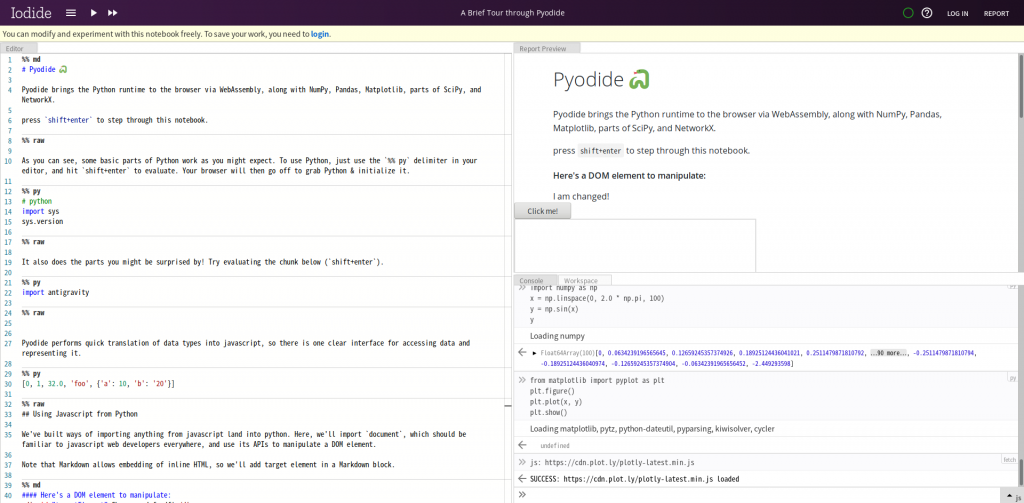Viewport: 1024px width, 503px height.
Task: Click the '# Pyodide' heading line in editor
Action: [45, 69]
